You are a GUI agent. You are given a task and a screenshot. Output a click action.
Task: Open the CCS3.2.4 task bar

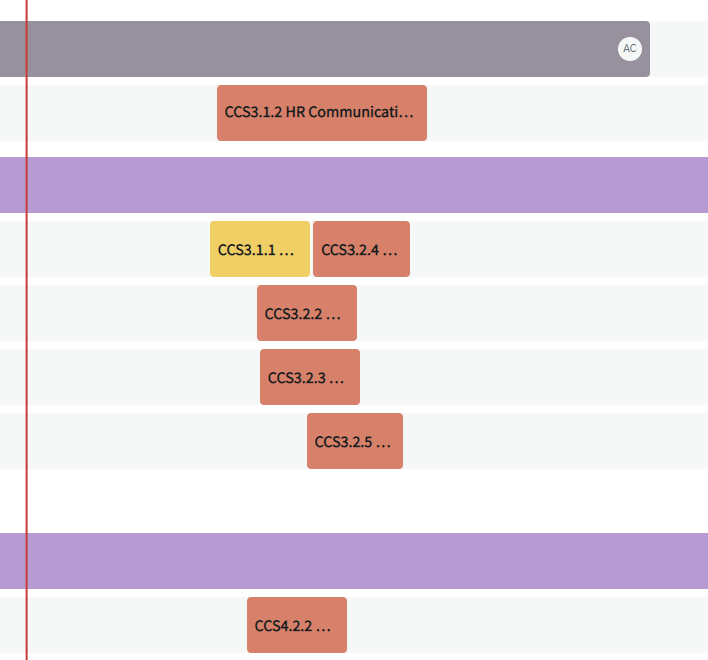coord(361,249)
